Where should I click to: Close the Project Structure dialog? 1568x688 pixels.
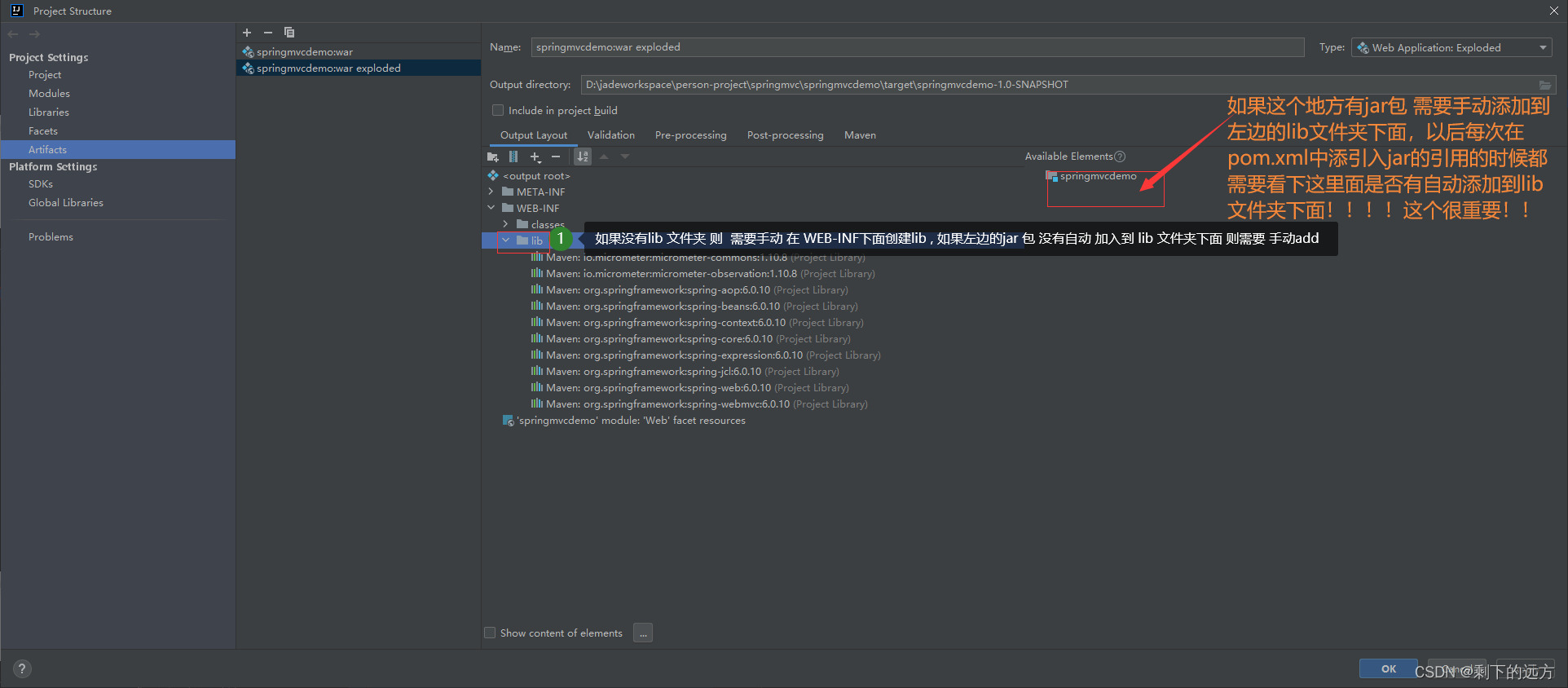tap(1553, 11)
